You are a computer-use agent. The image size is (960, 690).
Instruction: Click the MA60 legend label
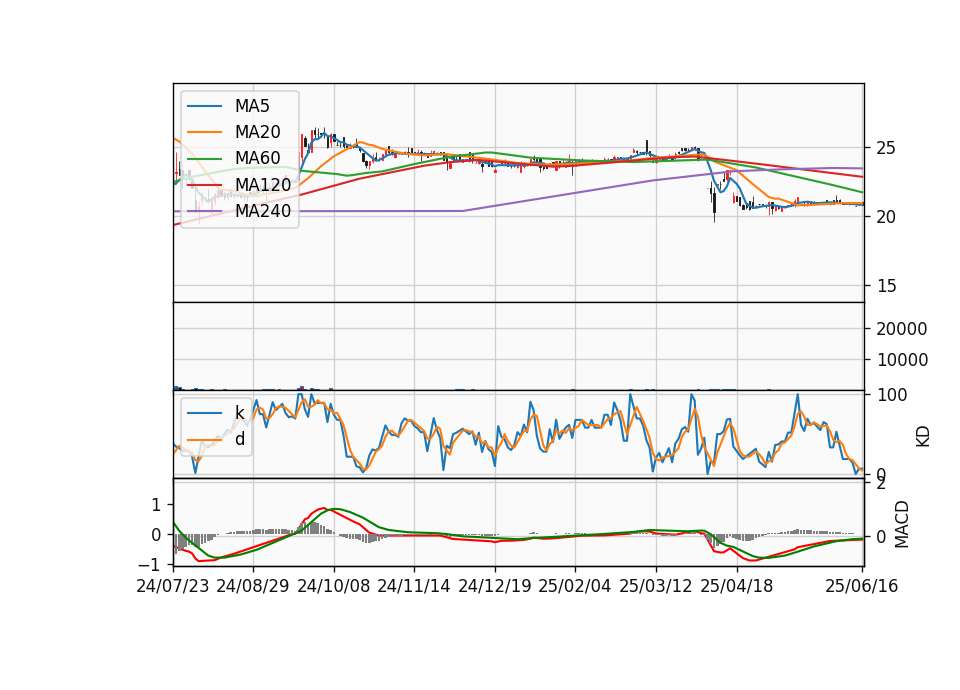click(x=257, y=159)
